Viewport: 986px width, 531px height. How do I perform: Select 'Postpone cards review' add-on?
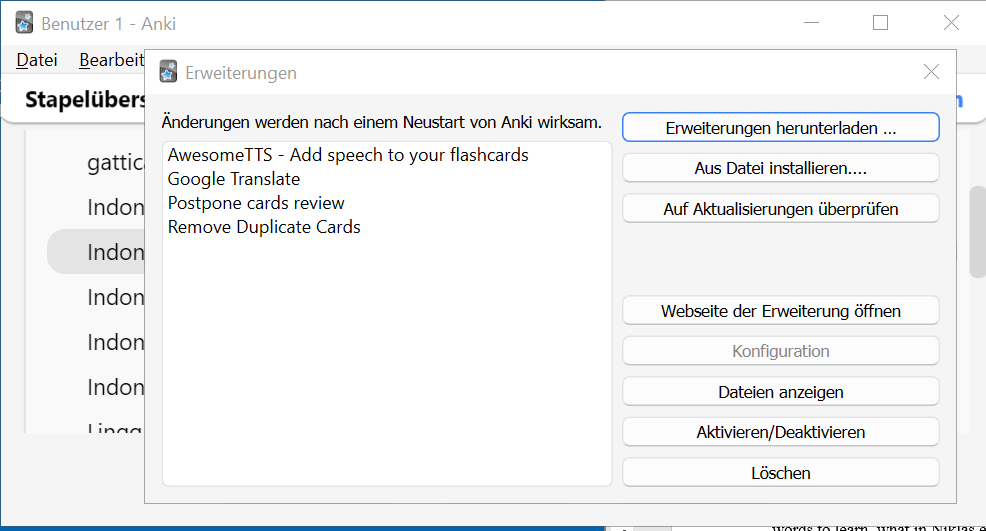(256, 203)
